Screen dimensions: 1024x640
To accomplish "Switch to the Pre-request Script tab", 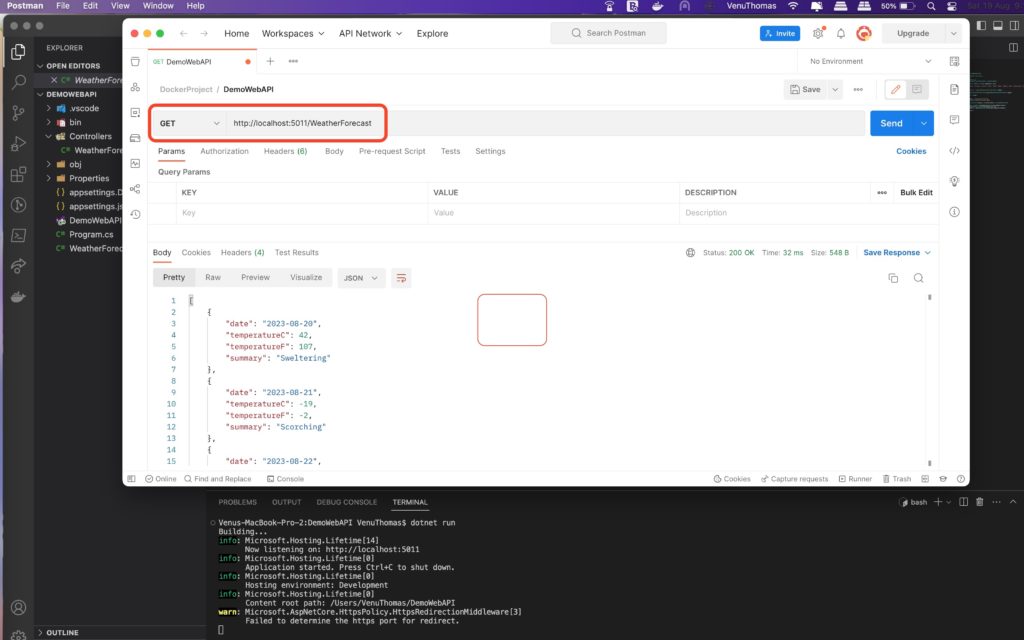I will [x=392, y=151].
